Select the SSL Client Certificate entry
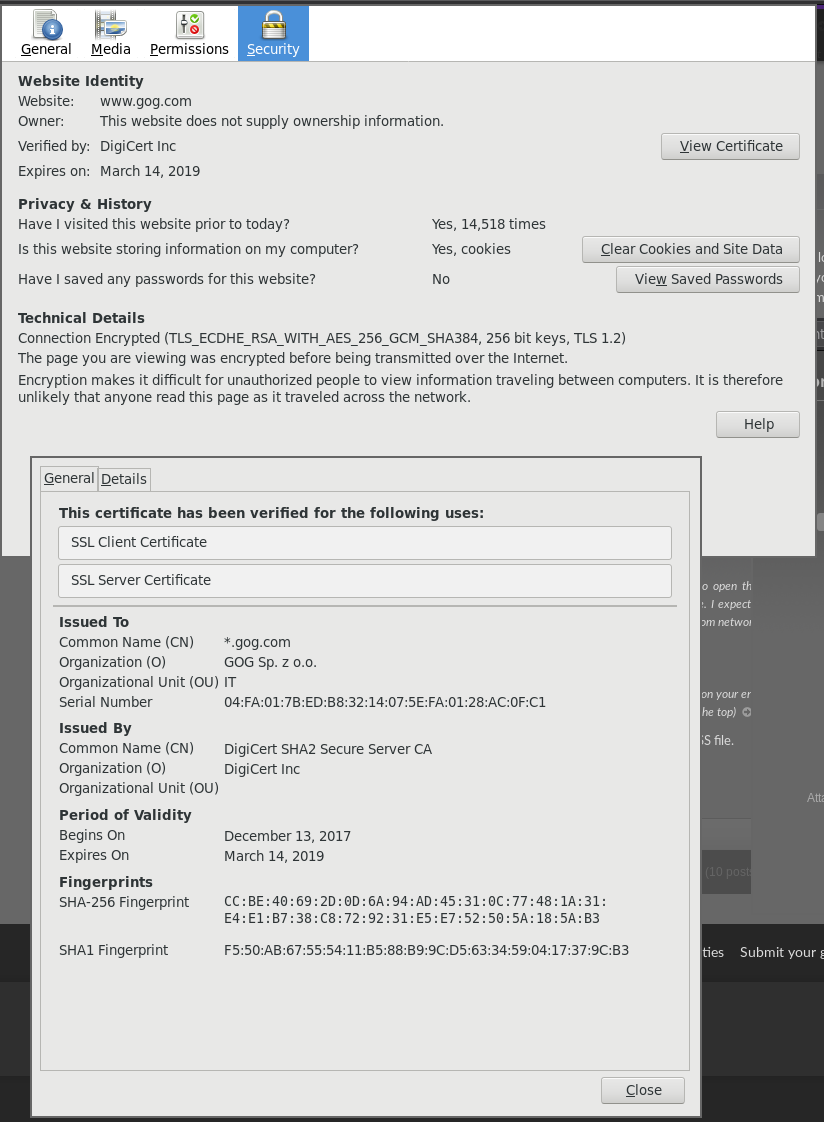This screenshot has height=1122, width=824. tap(365, 542)
